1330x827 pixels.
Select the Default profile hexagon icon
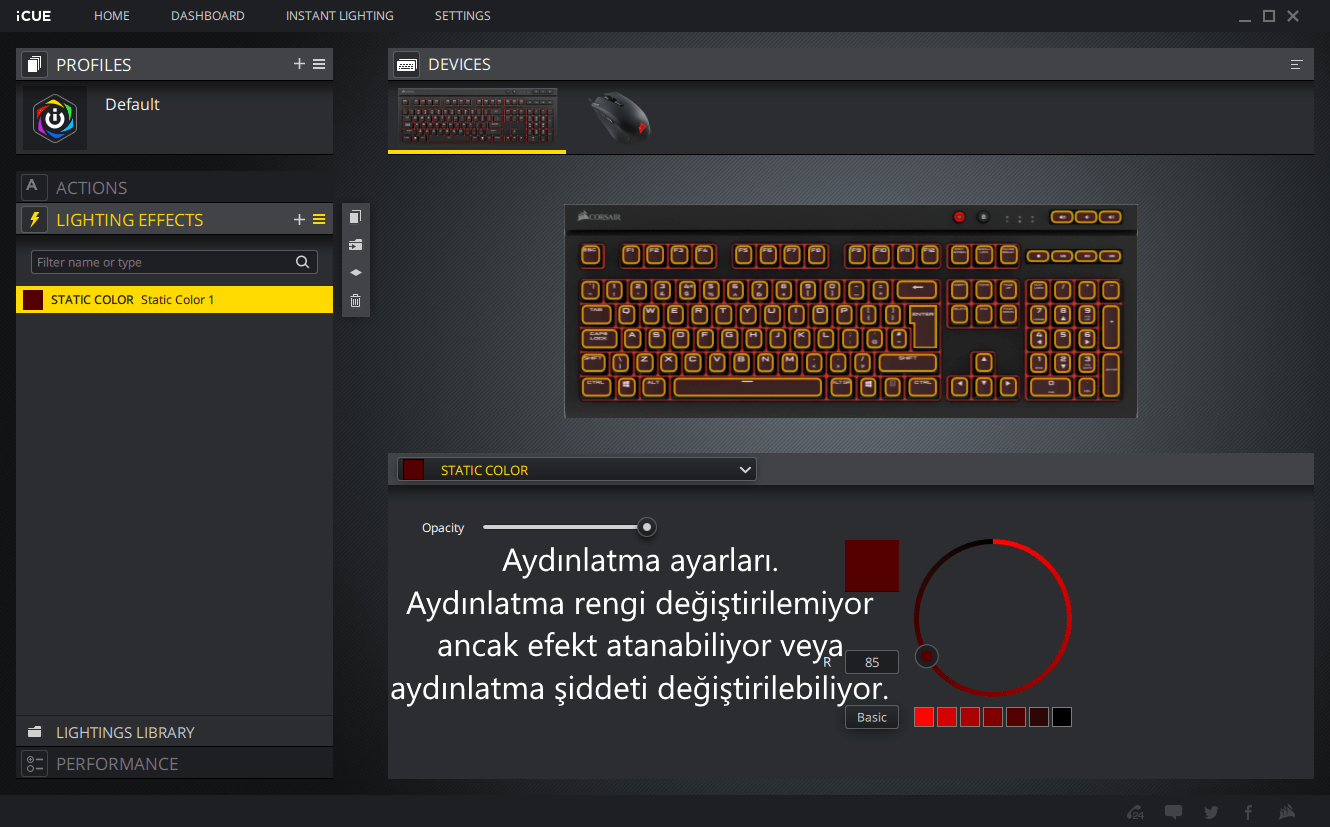click(x=55, y=118)
